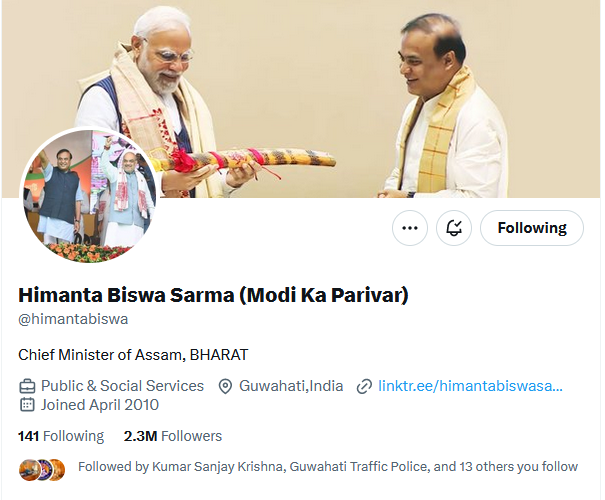Click the first mutual follower avatar

[x=29, y=470]
